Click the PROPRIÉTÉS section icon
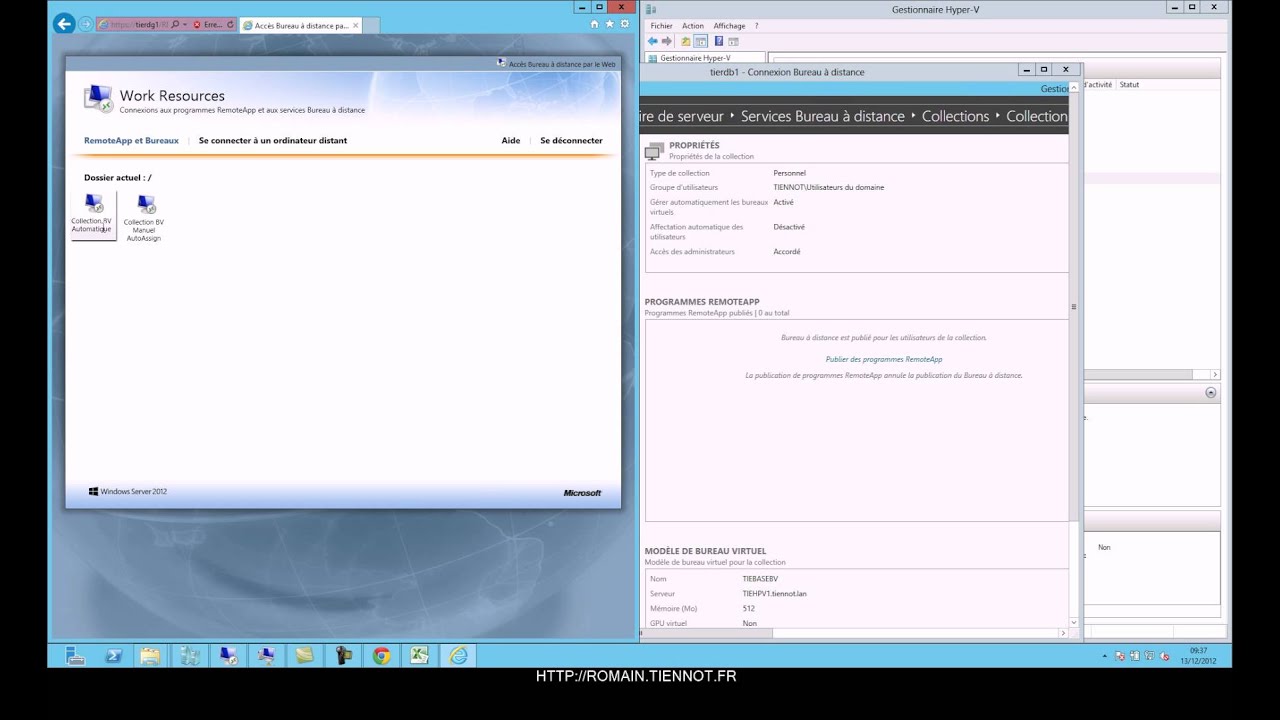Viewport: 1280px width, 720px height. 654,151
